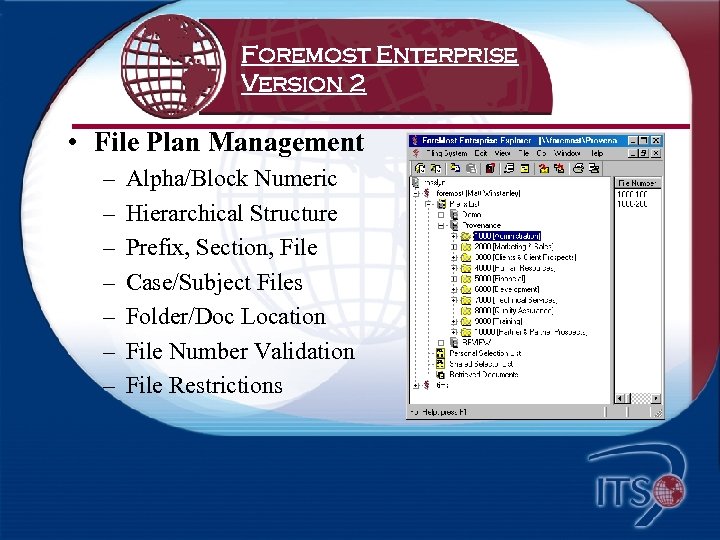Click the copy folders toolbar icon
The image size is (720, 540).
click(x=455, y=169)
